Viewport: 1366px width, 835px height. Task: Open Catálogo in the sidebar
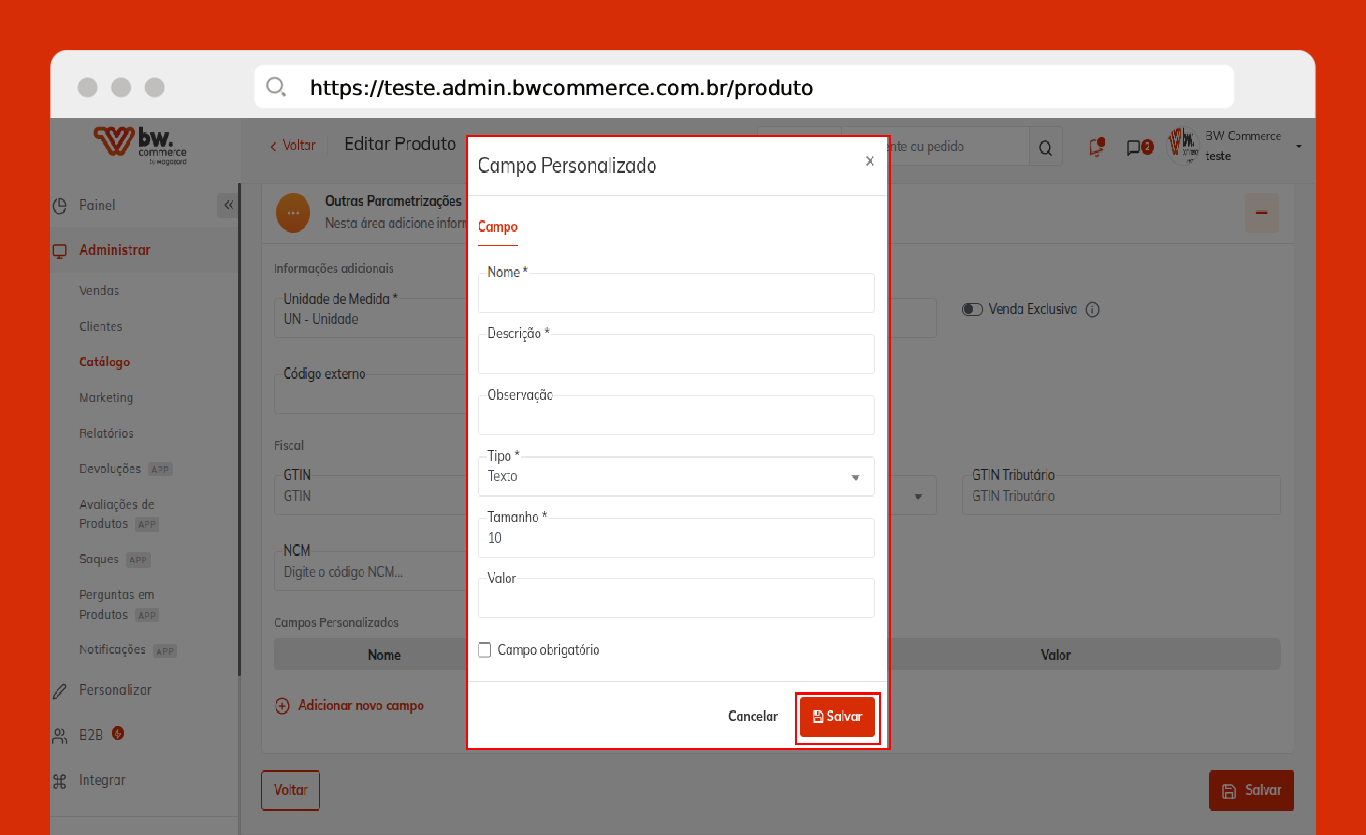click(x=105, y=362)
